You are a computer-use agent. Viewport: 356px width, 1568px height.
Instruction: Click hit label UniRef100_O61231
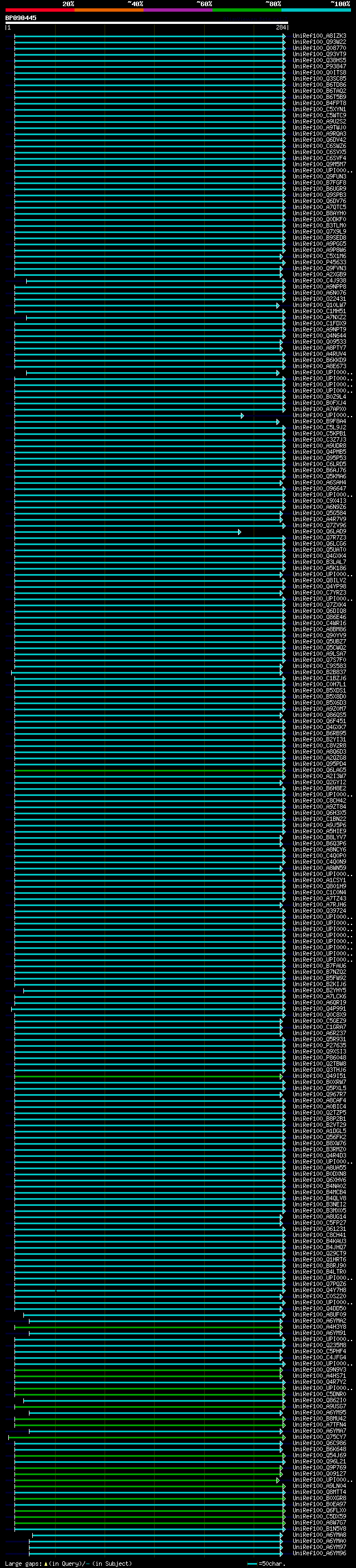[319, 1229]
